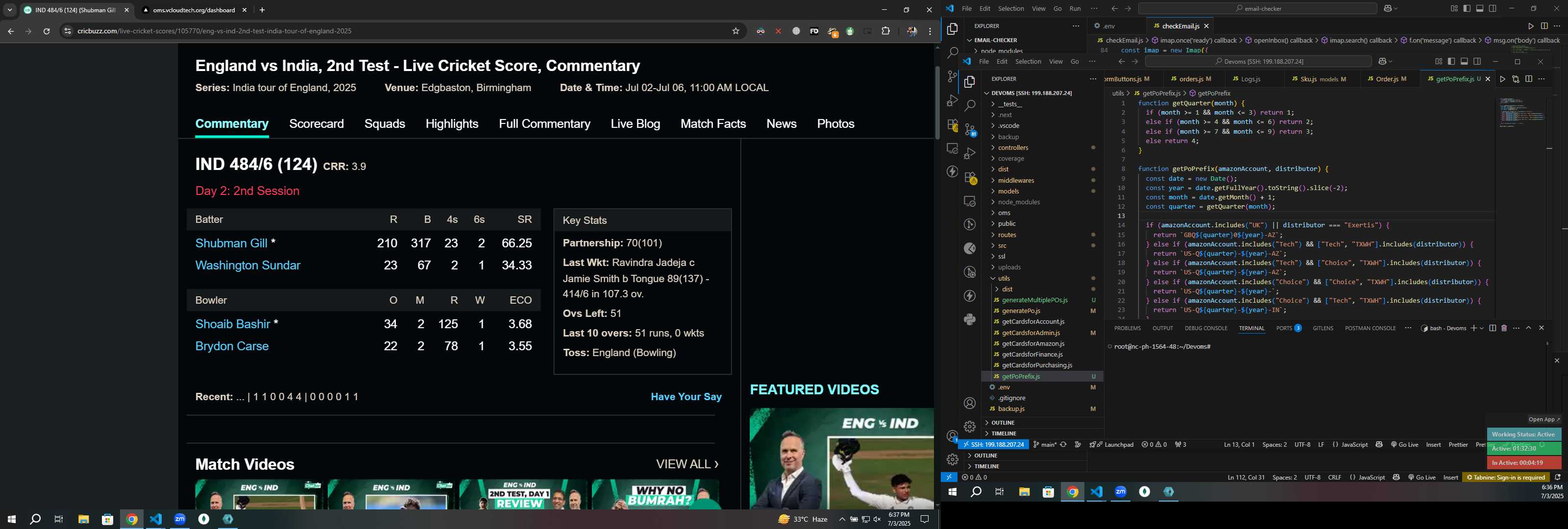Screen dimensions: 1568x529
Task: Click VIEW ALL for Match Videos
Action: tap(687, 464)
